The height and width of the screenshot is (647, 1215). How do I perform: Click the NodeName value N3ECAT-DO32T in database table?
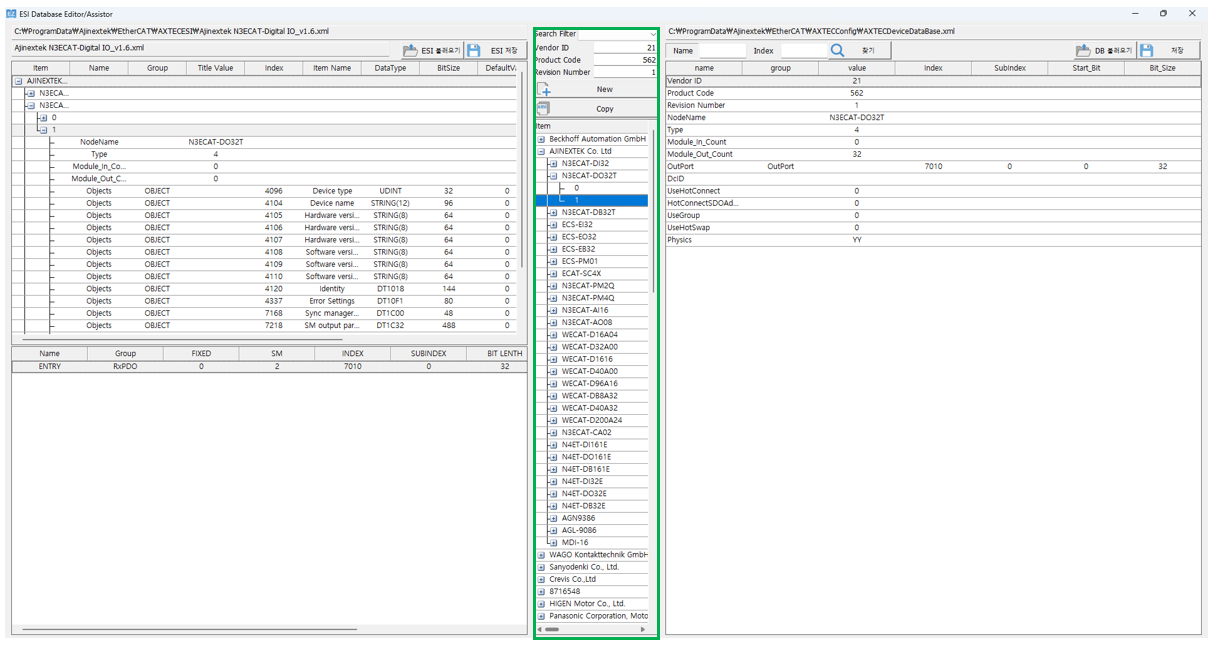tap(857, 117)
